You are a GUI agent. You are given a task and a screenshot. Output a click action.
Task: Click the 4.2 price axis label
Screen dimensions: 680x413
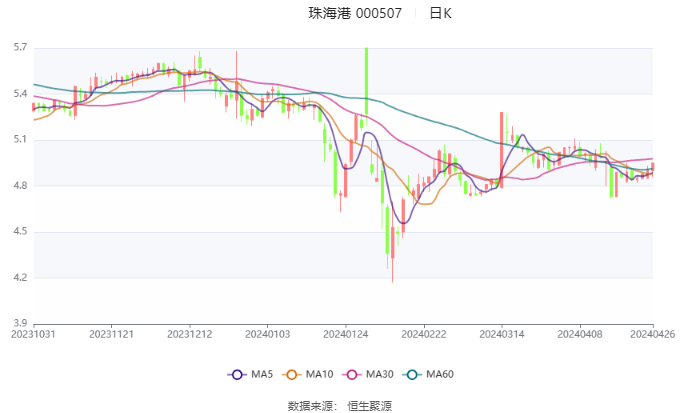coord(20,278)
